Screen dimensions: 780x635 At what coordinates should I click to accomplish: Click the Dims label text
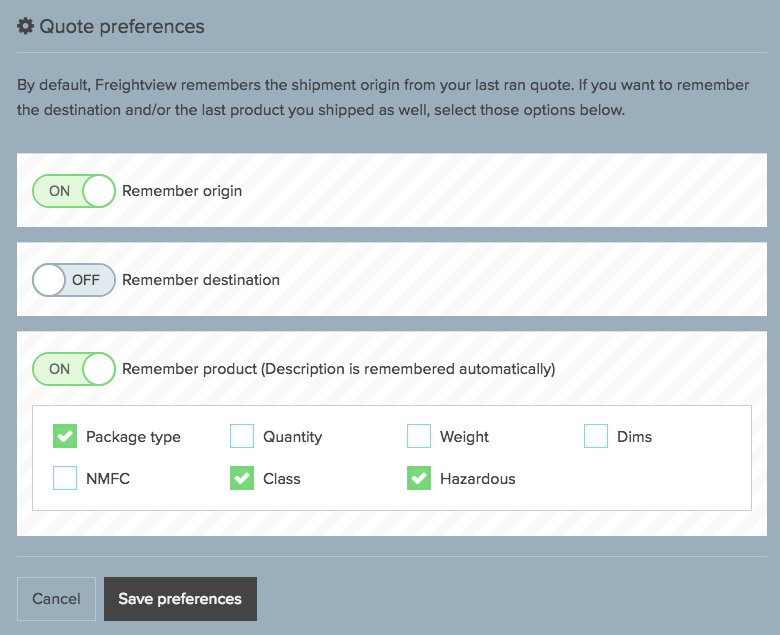click(x=634, y=437)
